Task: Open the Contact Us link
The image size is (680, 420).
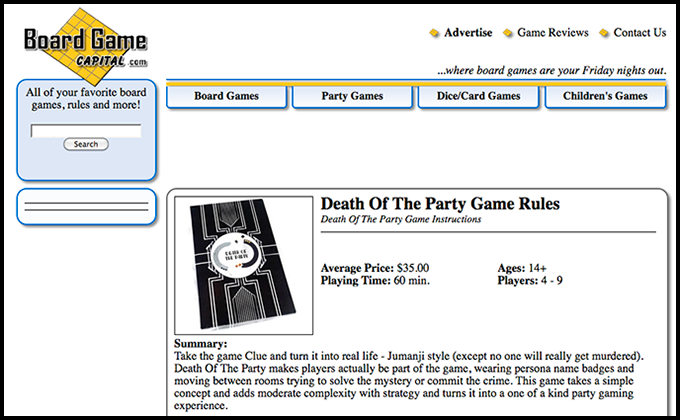Action: click(640, 33)
